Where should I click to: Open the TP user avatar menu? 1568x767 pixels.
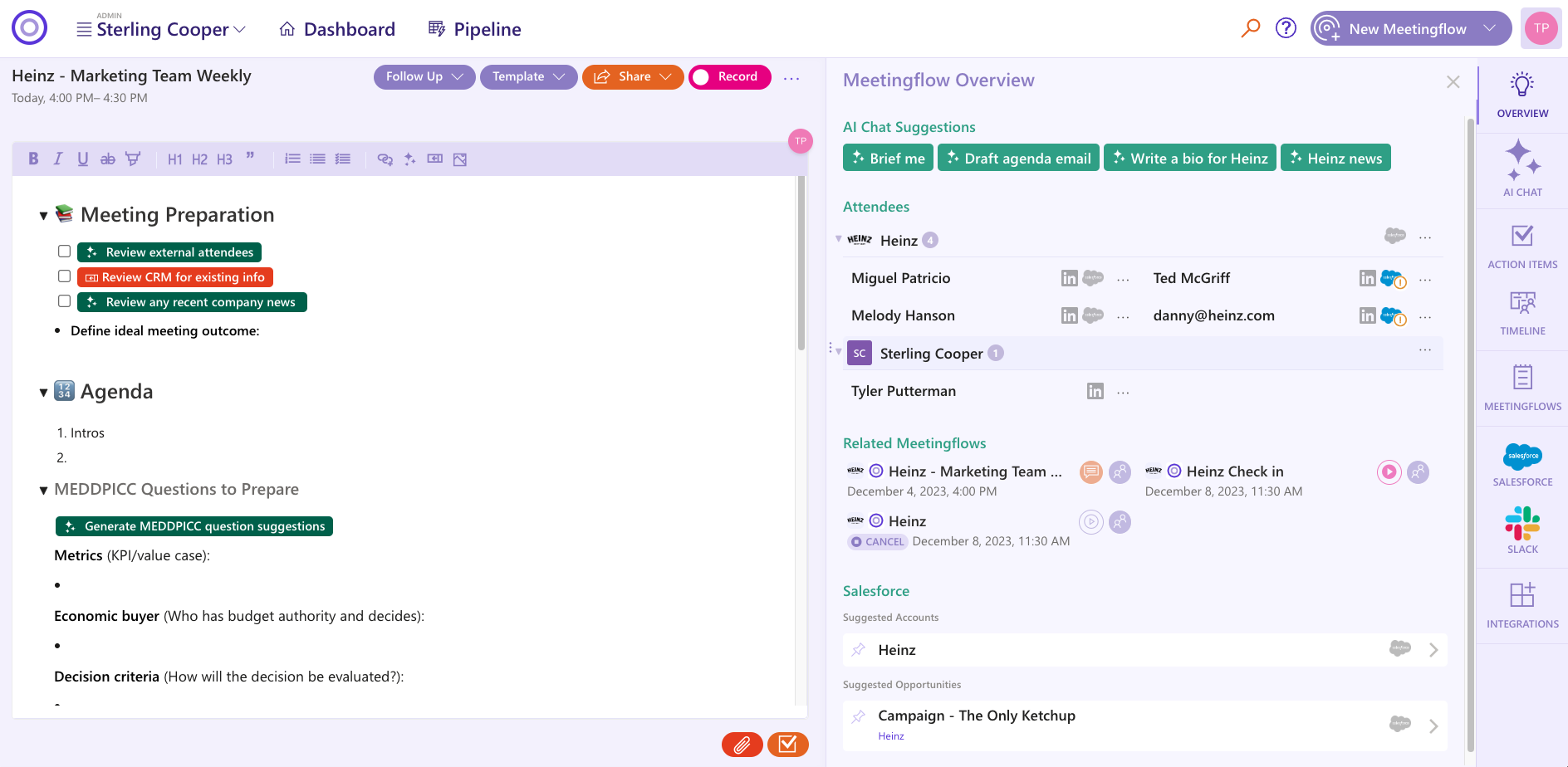coord(1541,28)
